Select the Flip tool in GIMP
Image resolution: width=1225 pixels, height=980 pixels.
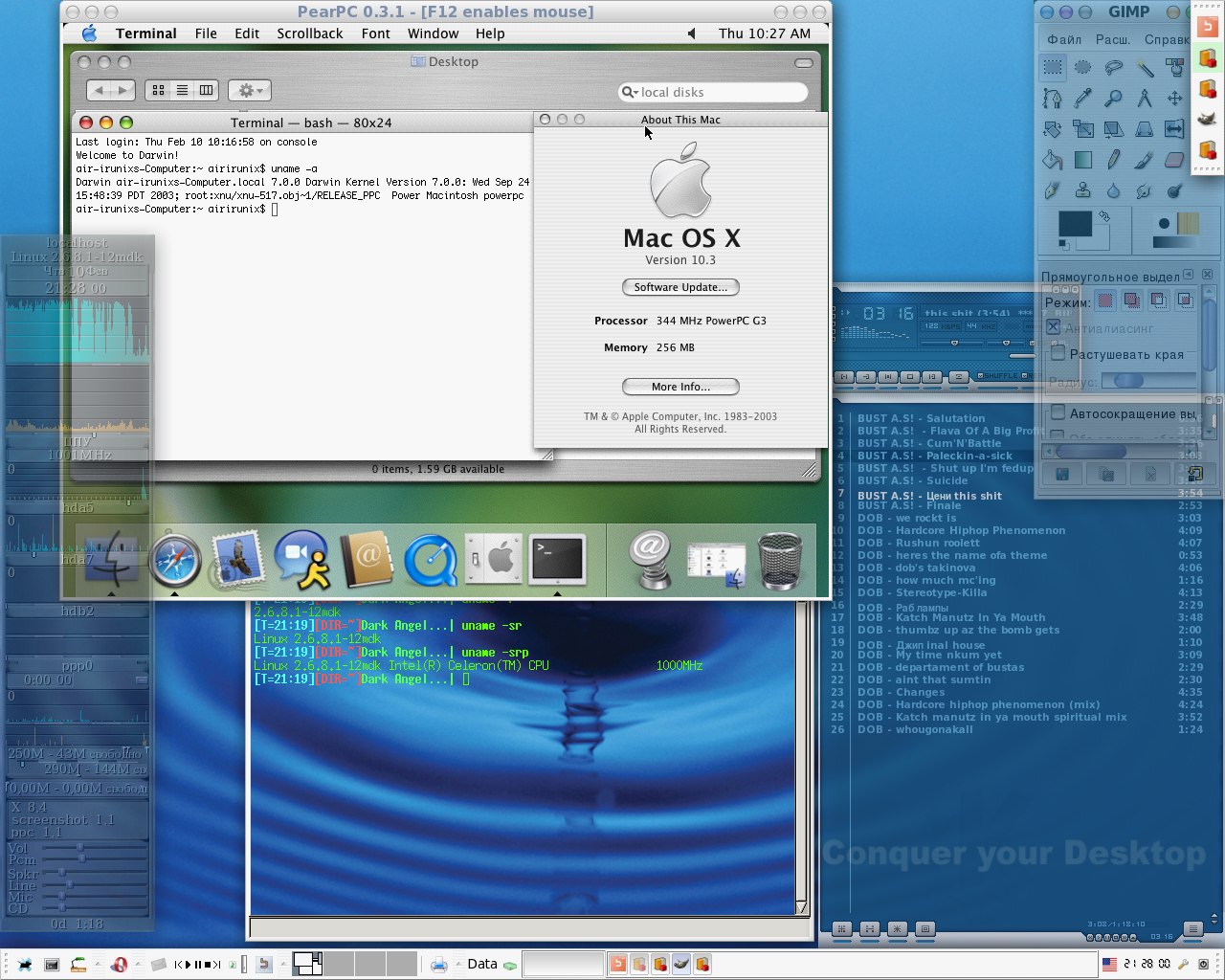click(1175, 128)
